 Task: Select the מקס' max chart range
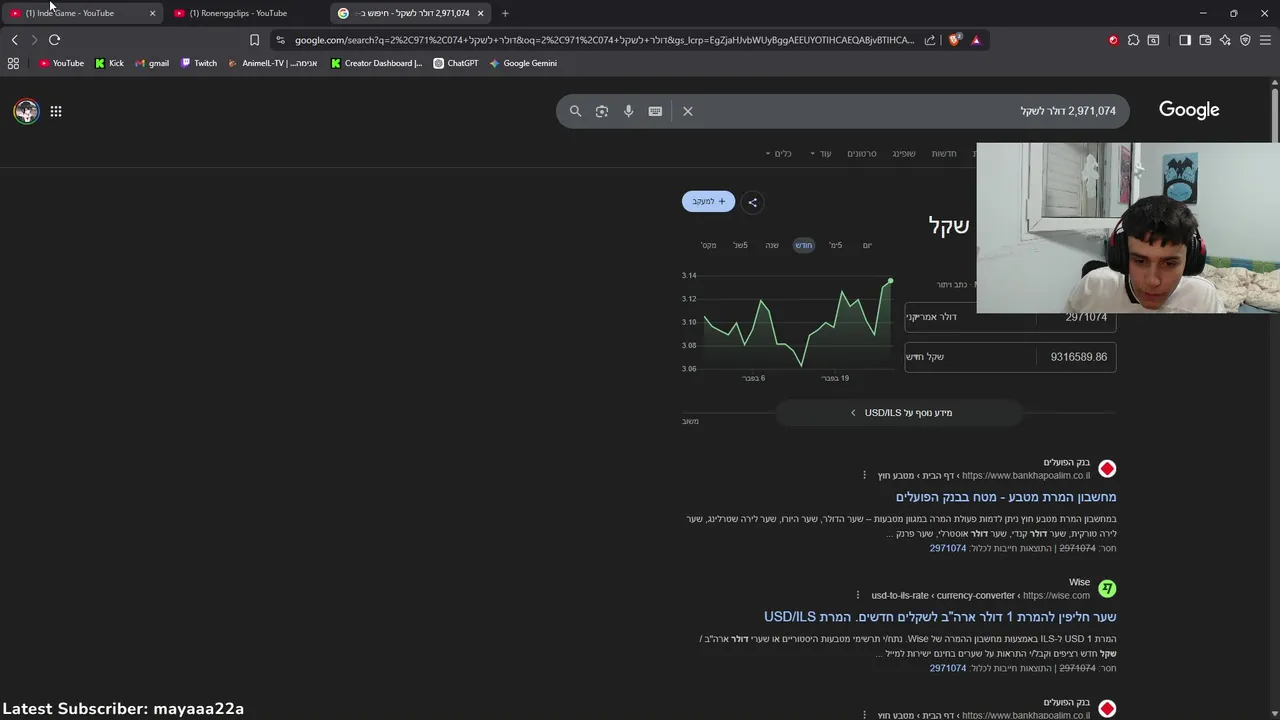(709, 245)
